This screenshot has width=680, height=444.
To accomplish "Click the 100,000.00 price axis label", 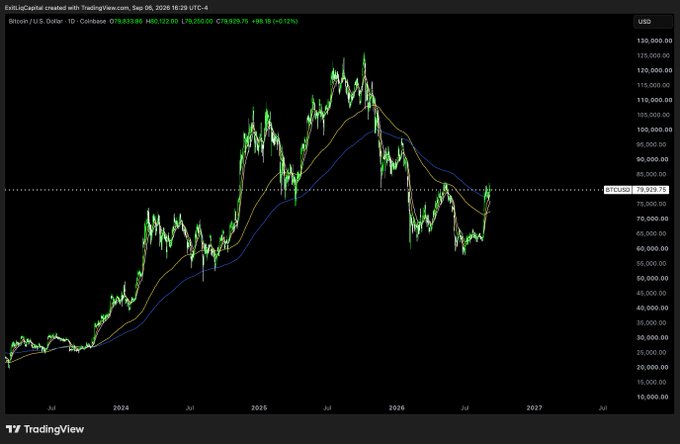I will (x=654, y=130).
